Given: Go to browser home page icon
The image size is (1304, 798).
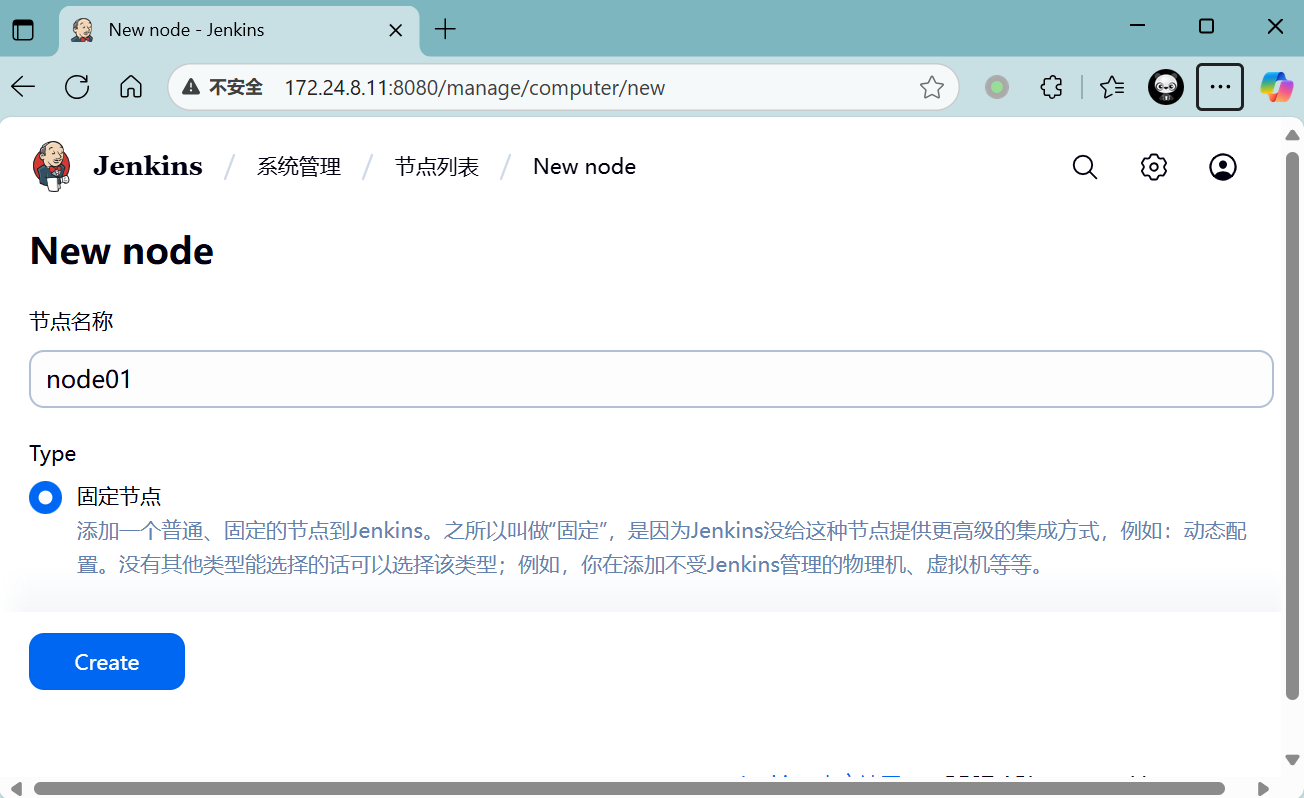Looking at the screenshot, I should pyautogui.click(x=131, y=87).
